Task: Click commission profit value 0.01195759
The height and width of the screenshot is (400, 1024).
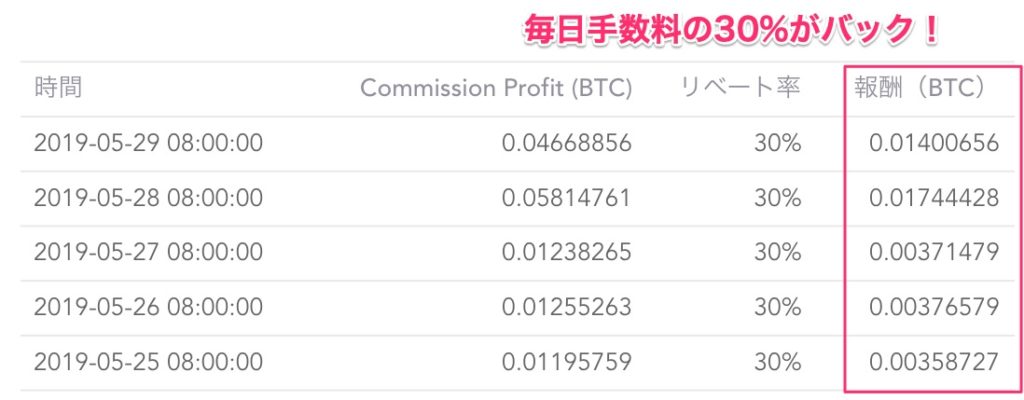Action: coord(566,361)
